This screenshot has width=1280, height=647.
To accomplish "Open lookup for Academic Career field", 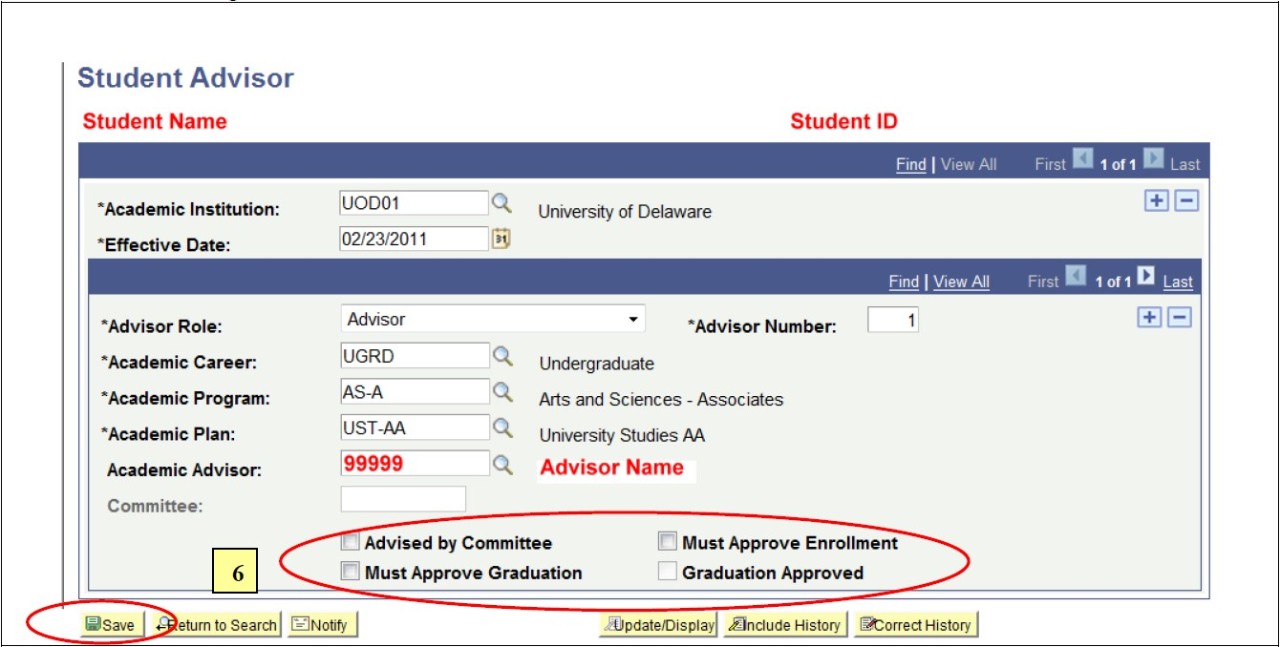I will [x=502, y=355].
